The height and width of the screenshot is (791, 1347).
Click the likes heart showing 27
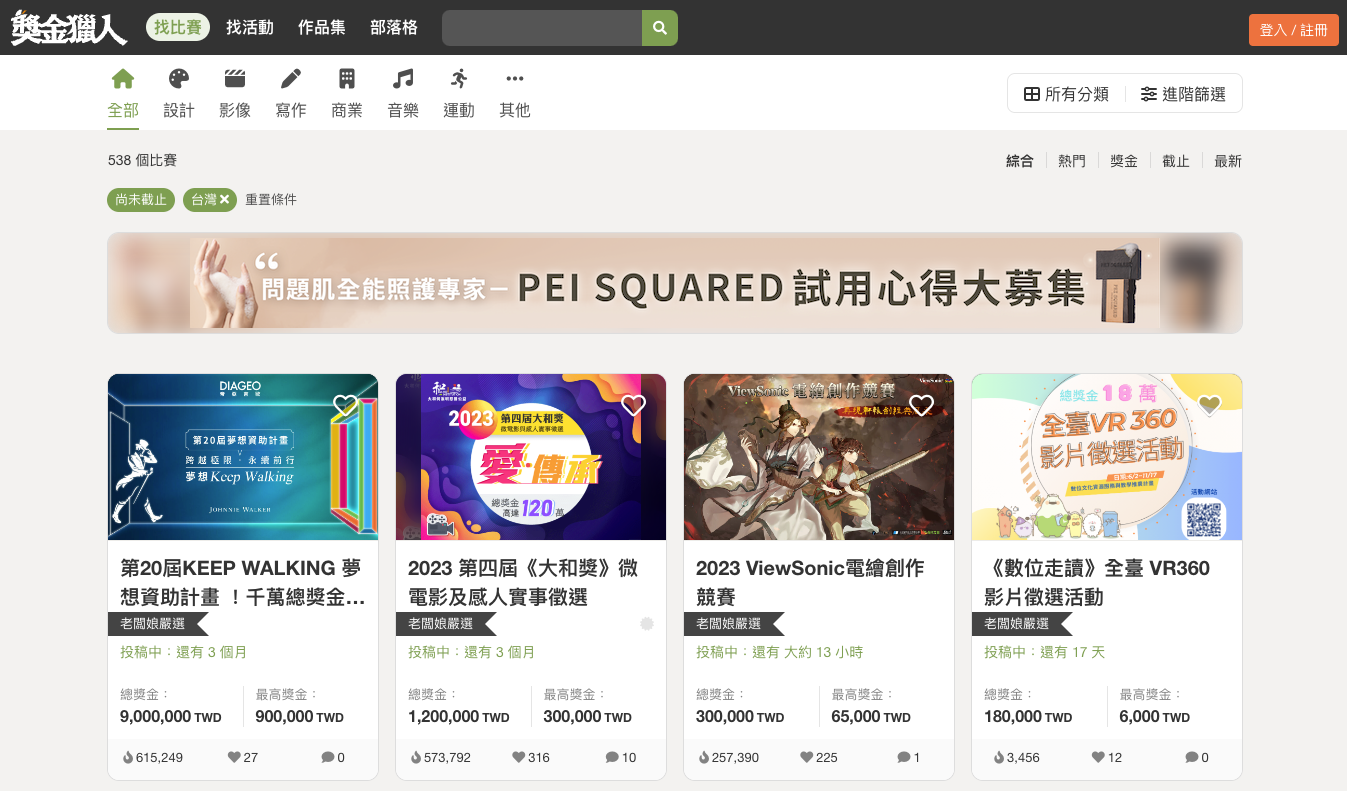point(235,758)
